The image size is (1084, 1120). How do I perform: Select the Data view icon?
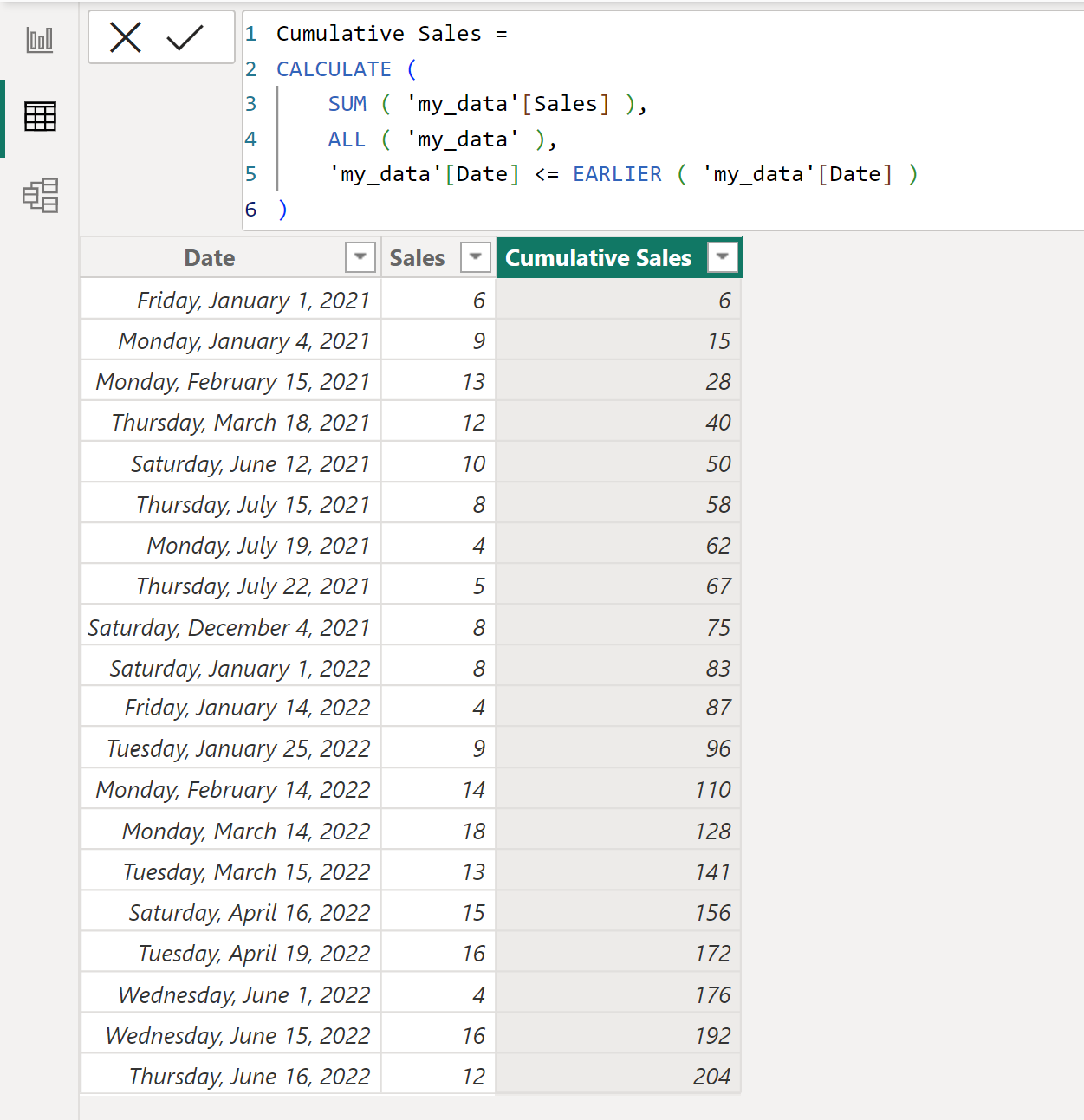click(x=39, y=117)
